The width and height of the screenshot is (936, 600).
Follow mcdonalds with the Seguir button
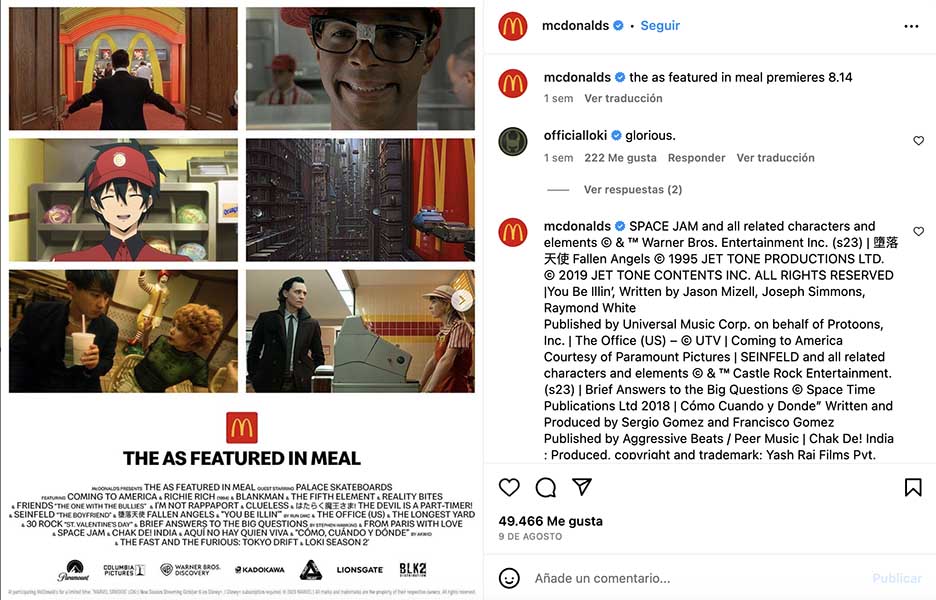[x=660, y=26]
